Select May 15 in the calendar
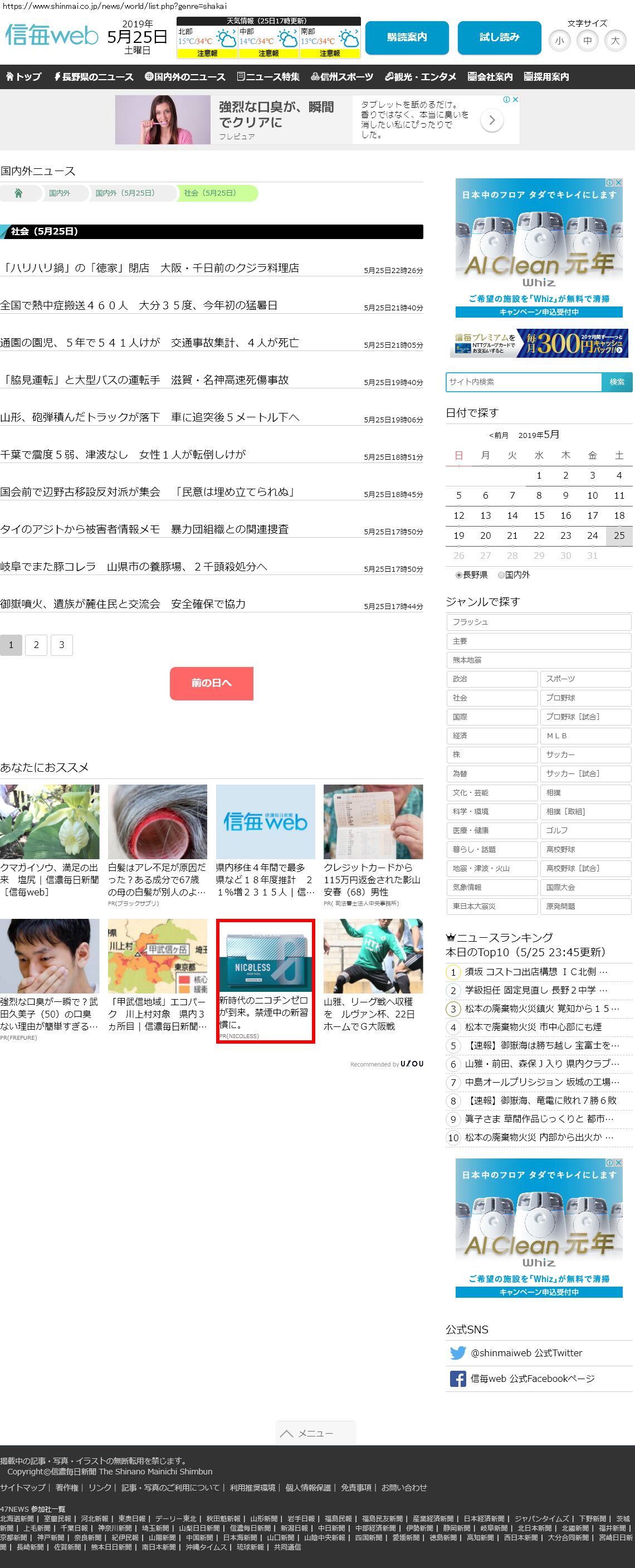Viewport: 635px width, 1568px height. (539, 515)
